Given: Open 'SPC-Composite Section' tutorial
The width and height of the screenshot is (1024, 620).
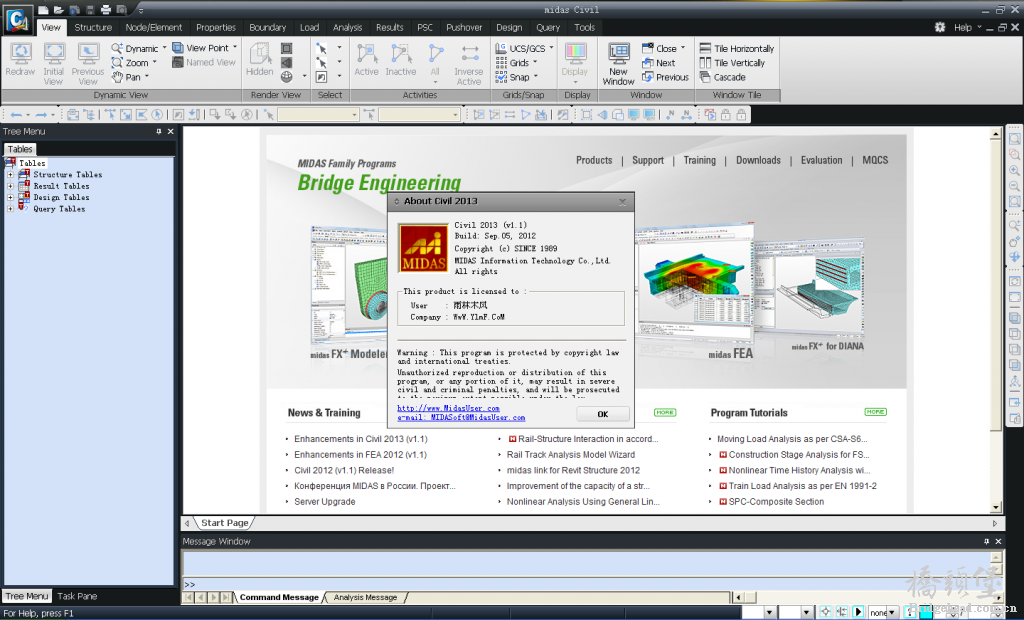Looking at the screenshot, I should pos(776,502).
